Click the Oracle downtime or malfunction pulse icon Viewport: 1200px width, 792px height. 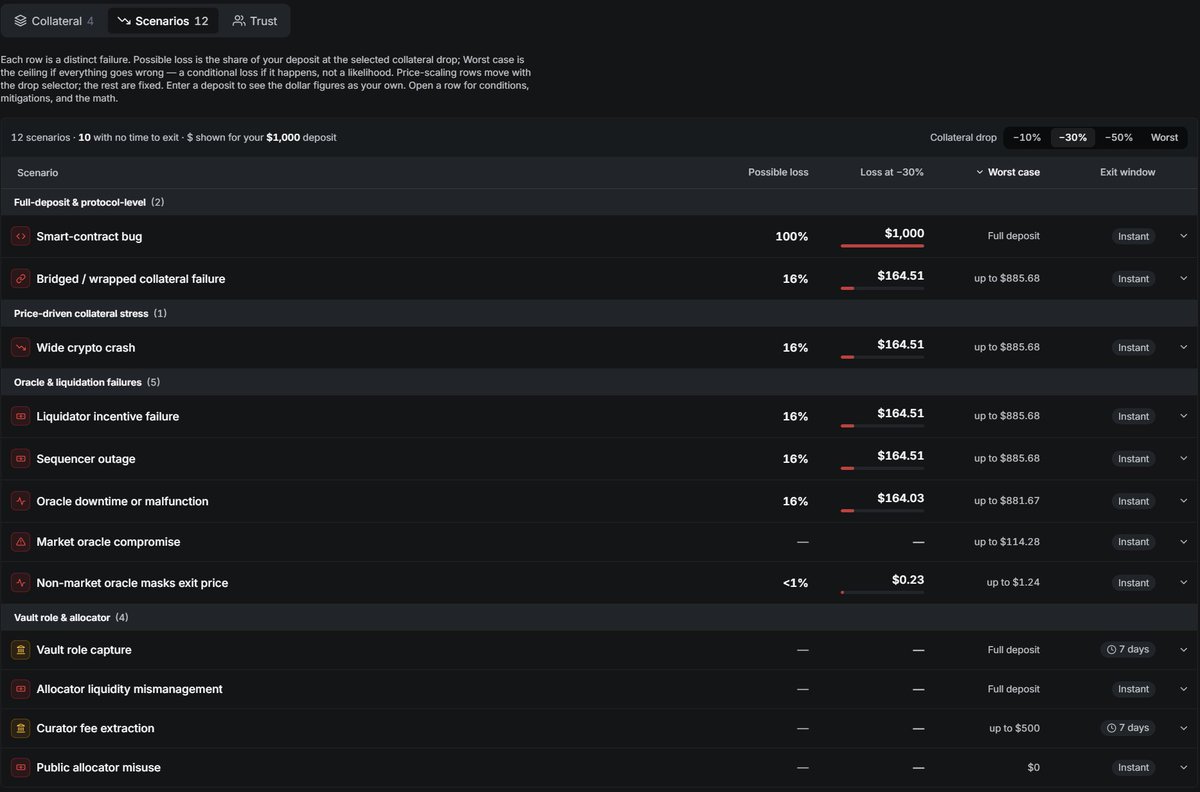[x=20, y=500]
